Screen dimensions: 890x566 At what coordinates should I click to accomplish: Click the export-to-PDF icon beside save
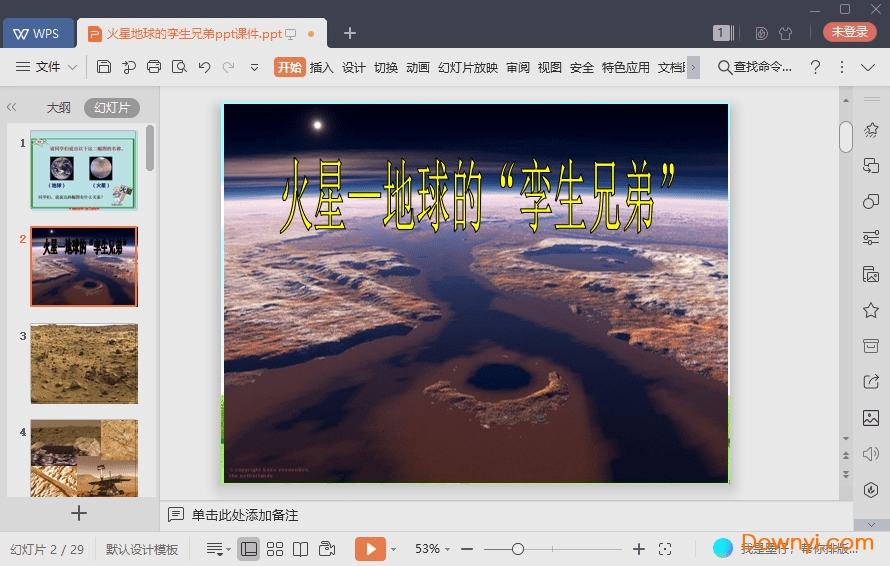coord(129,67)
